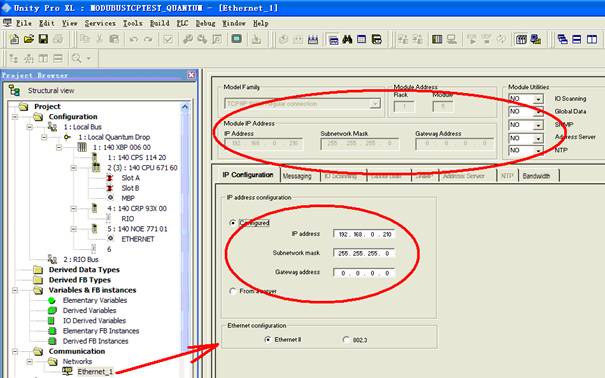The height and width of the screenshot is (378, 605).
Task: Collapse the 140 NOE 771 01 node
Action: pos(73,229)
